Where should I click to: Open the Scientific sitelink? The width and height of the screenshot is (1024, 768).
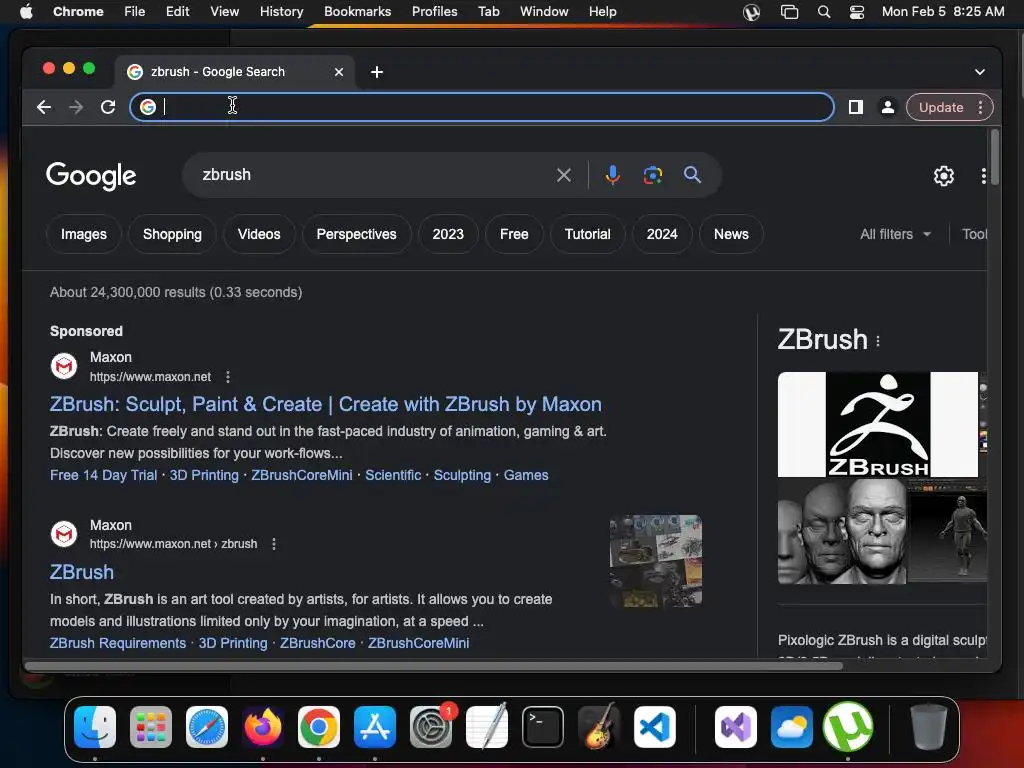click(x=393, y=475)
